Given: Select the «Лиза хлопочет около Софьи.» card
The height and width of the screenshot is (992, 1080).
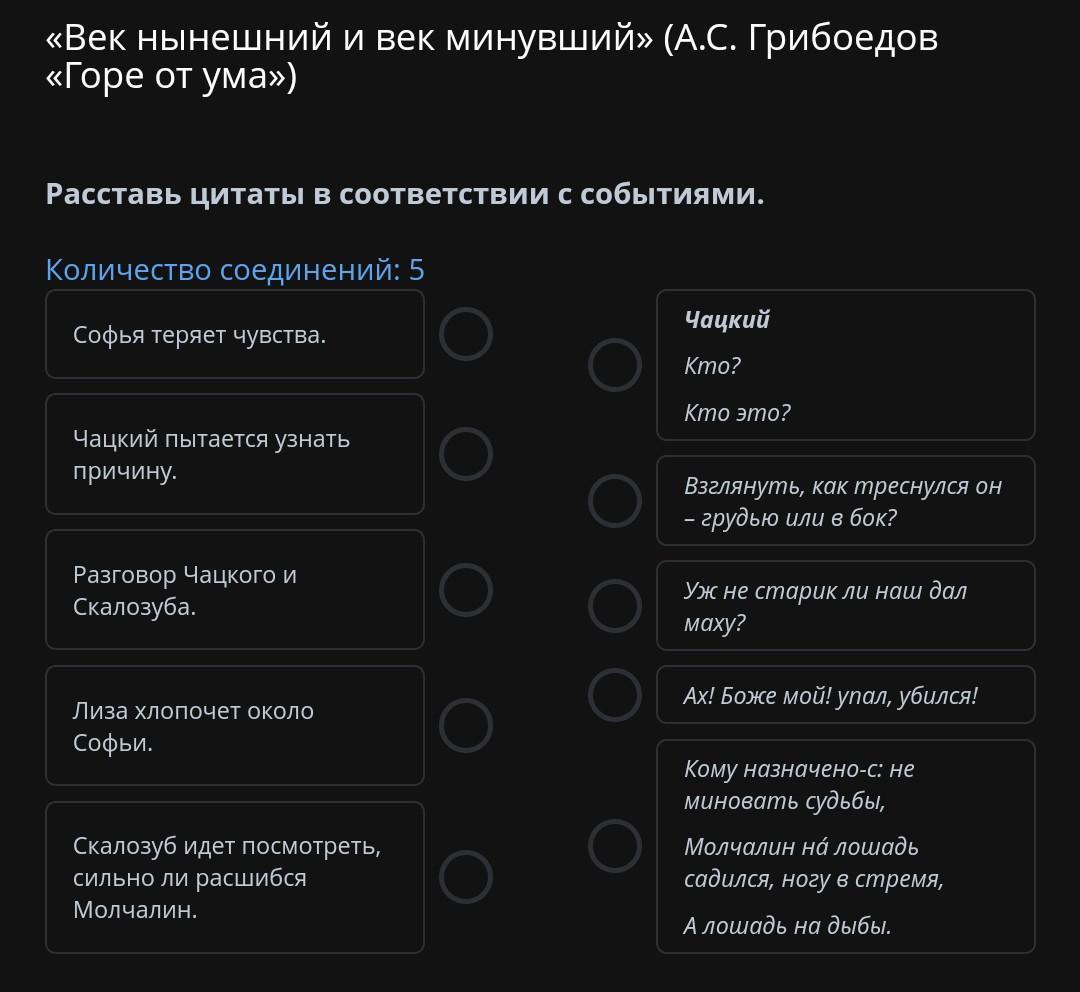Looking at the screenshot, I should pos(235,726).
